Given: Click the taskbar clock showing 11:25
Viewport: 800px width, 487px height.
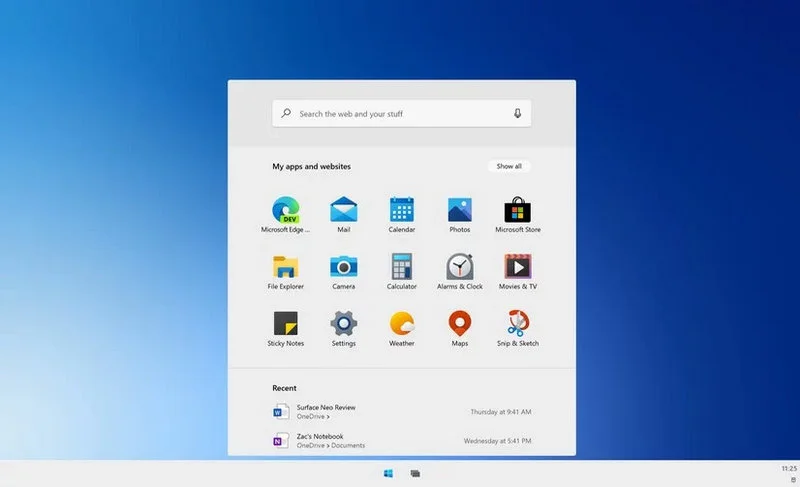Looking at the screenshot, I should click(x=789, y=469).
